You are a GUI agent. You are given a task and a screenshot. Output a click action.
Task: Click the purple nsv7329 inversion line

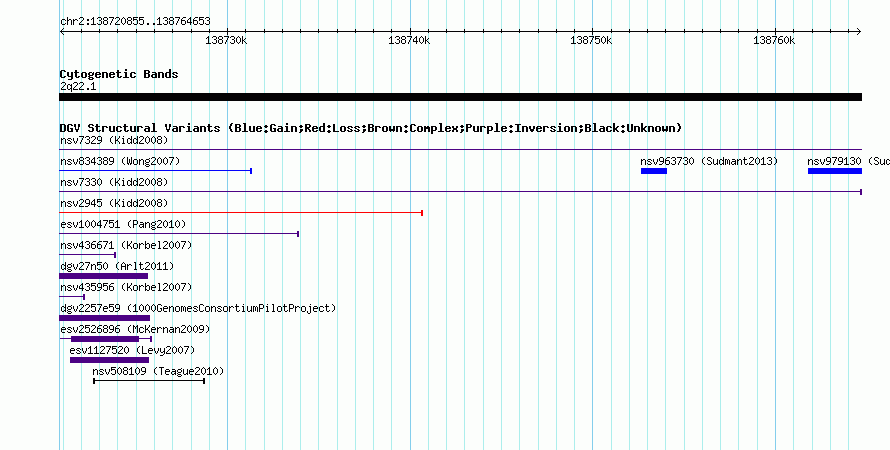click(x=461, y=150)
